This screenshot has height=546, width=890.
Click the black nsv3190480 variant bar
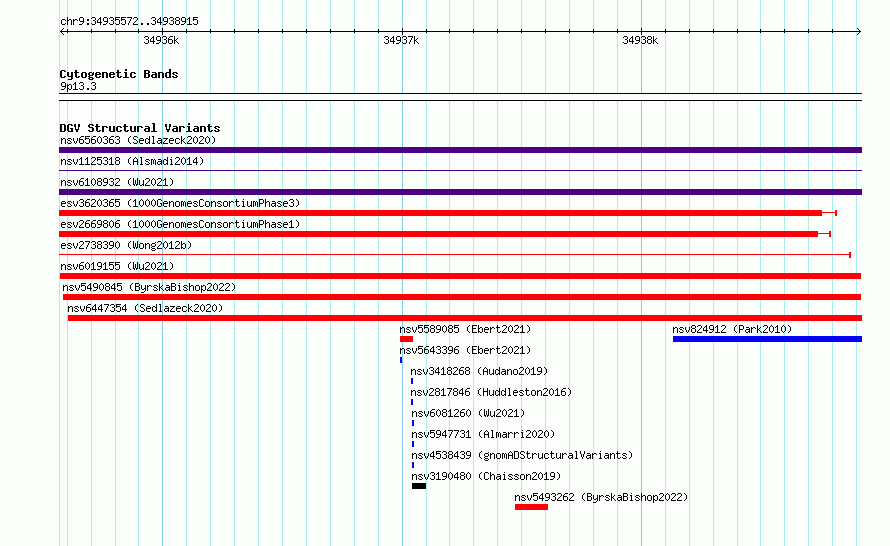click(419, 486)
